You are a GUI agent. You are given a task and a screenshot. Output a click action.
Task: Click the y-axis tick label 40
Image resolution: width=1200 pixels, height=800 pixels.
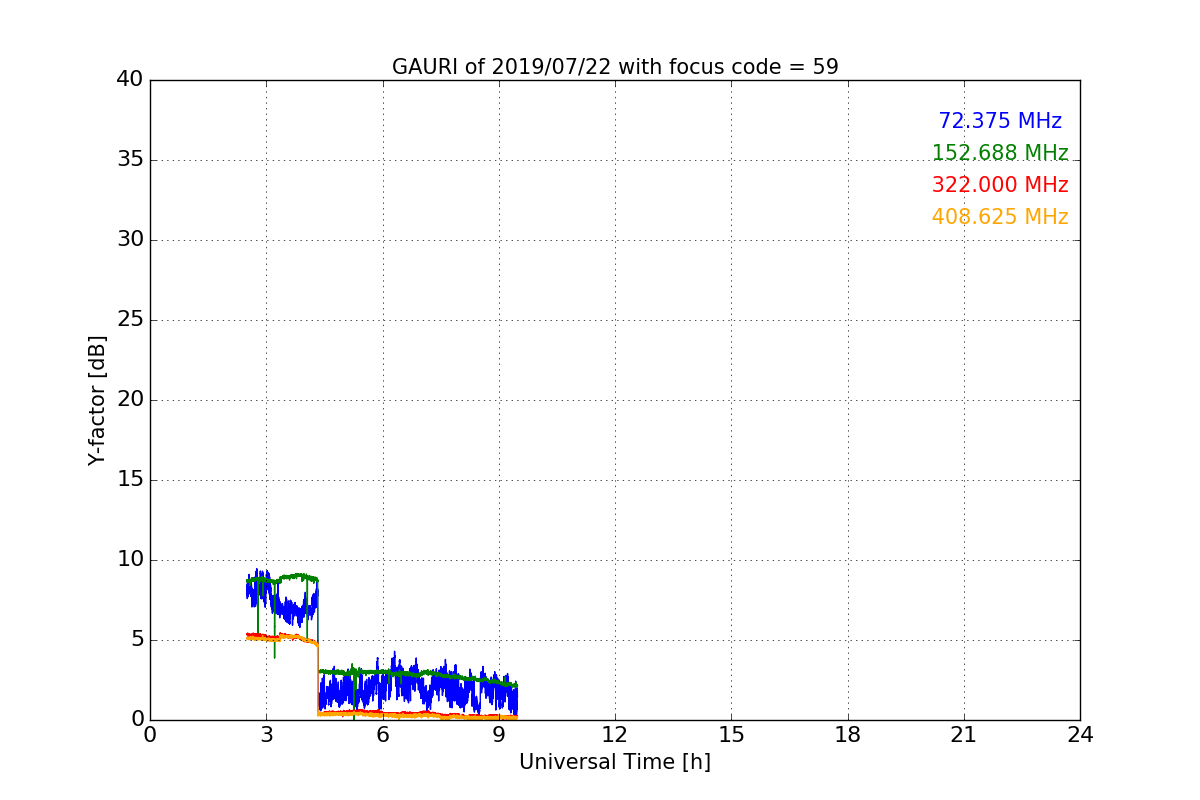coord(130,80)
